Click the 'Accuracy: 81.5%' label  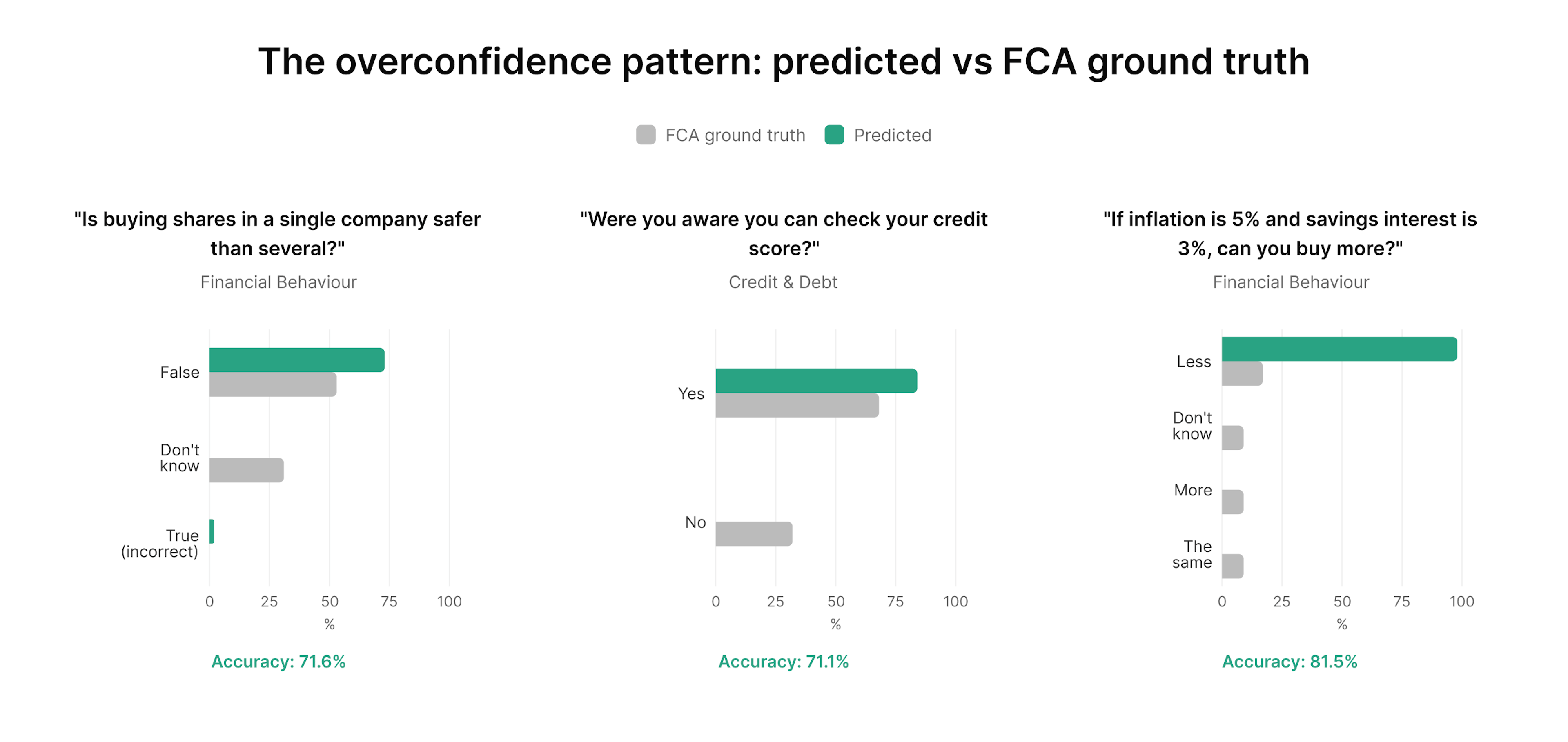[1289, 662]
